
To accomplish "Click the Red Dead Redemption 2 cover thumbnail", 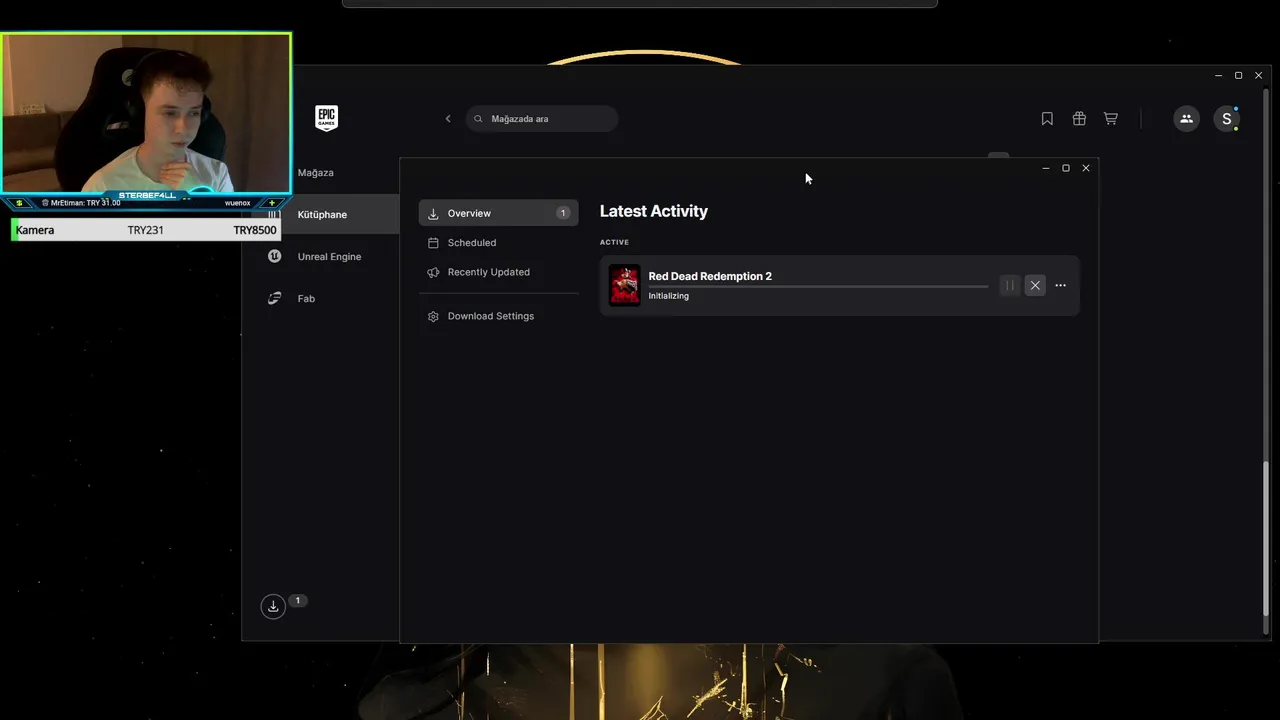I will point(625,286).
